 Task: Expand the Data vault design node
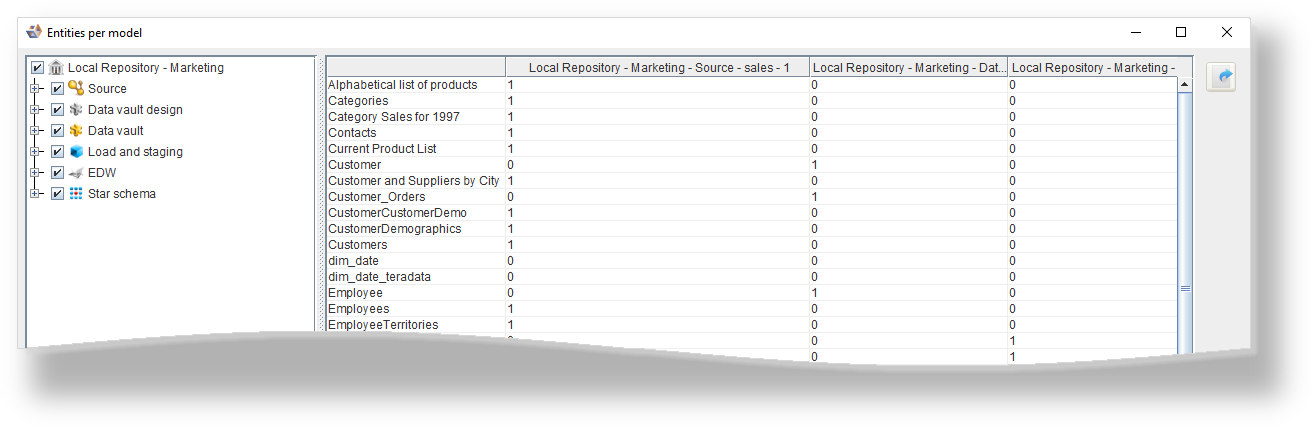35,110
